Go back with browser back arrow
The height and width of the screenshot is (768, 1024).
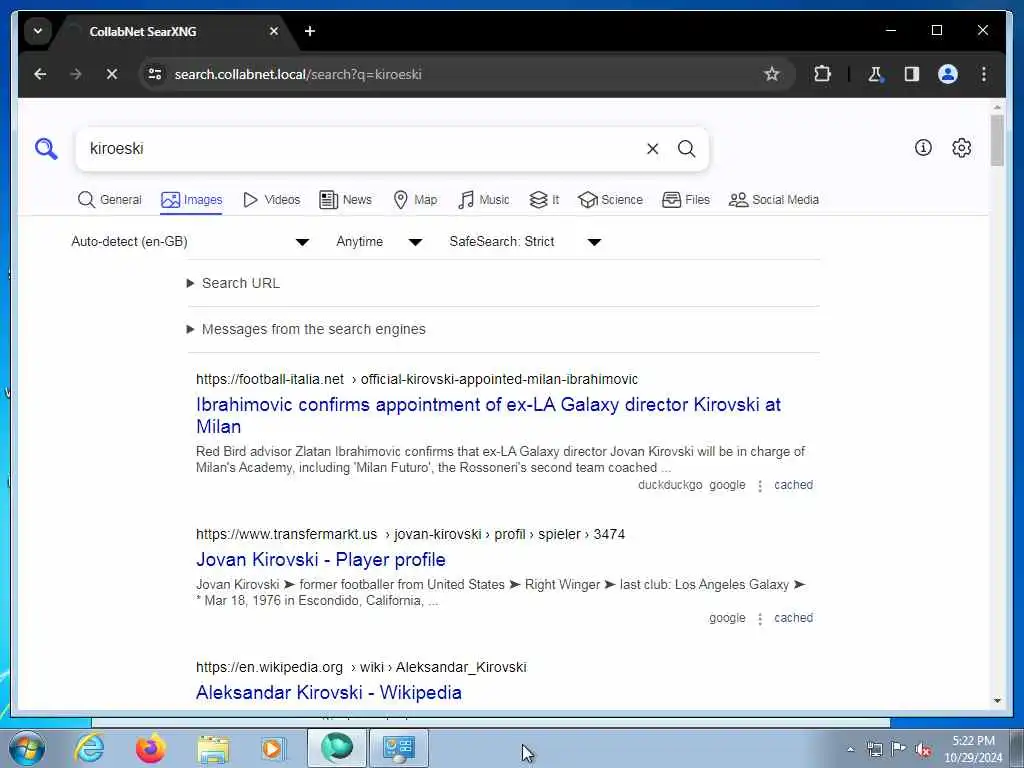pyautogui.click(x=40, y=74)
